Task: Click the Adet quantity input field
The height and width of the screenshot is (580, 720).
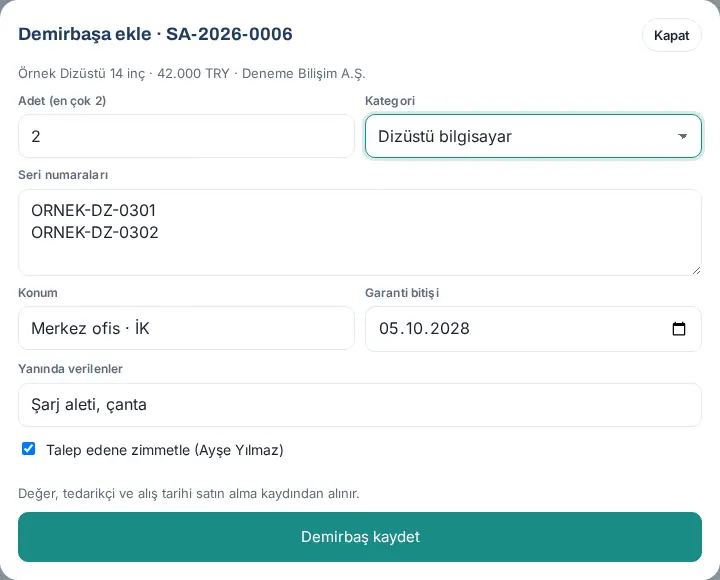Action: pos(186,136)
